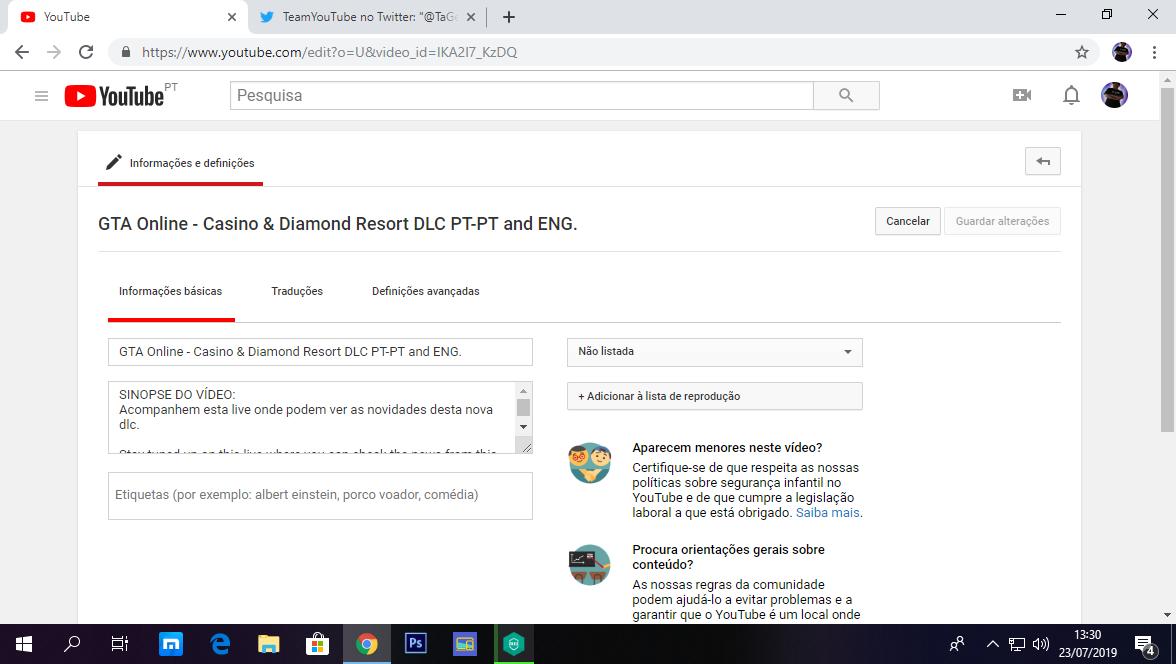Viewport: 1176px width, 664px height.
Task: Click the Cancelar button
Action: pyautogui.click(x=908, y=221)
